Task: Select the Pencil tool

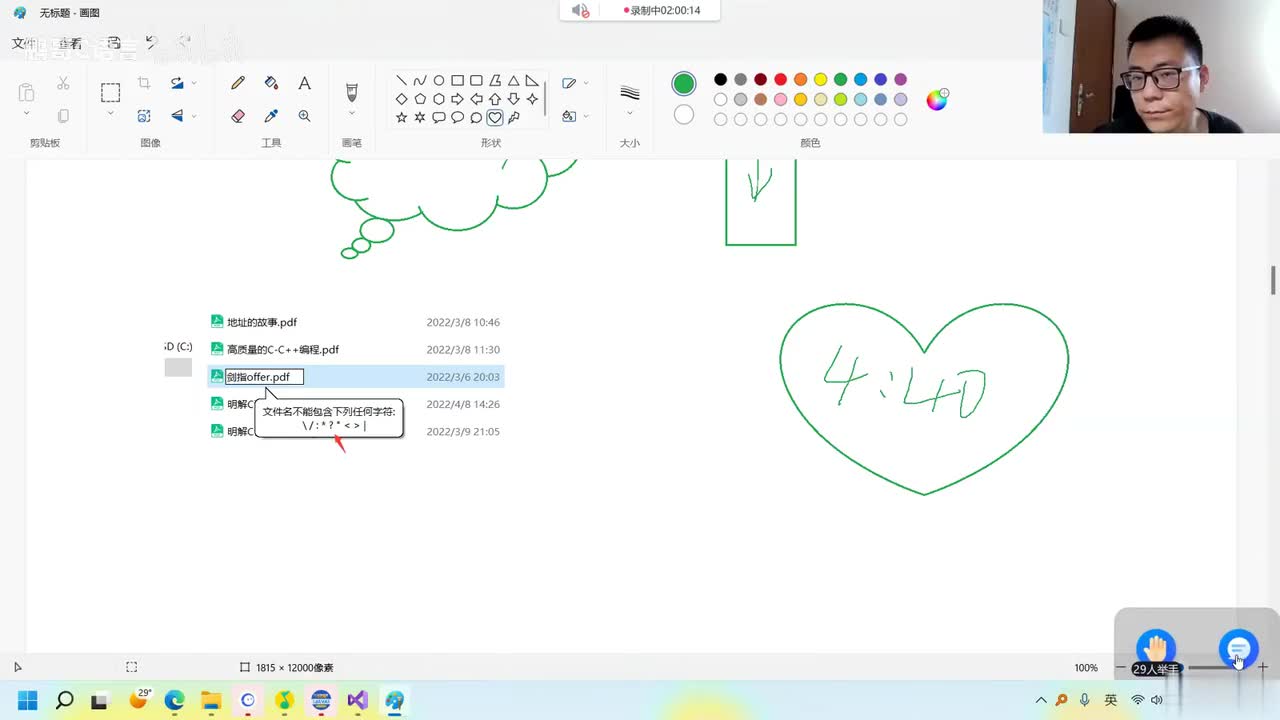Action: click(x=238, y=83)
